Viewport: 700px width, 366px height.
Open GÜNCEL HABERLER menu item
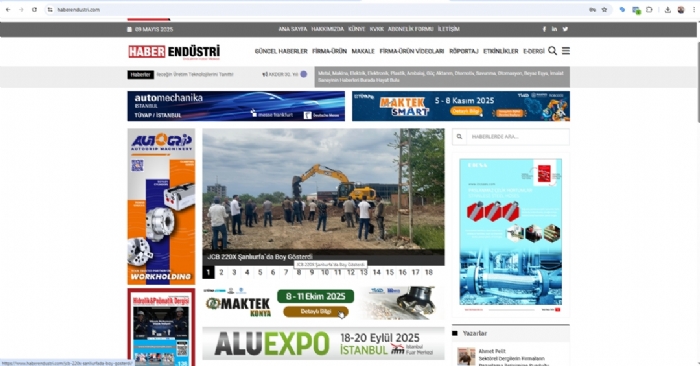tap(281, 51)
